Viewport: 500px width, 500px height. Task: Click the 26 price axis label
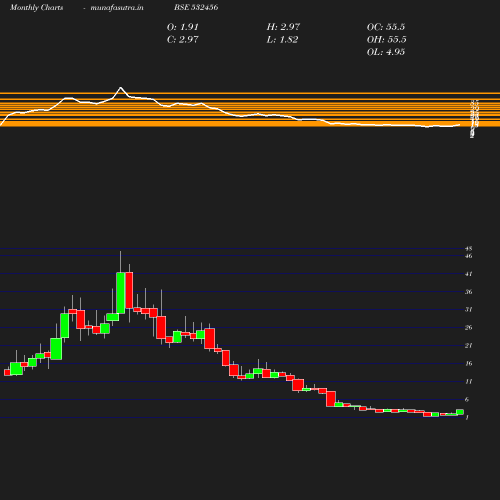(469, 328)
